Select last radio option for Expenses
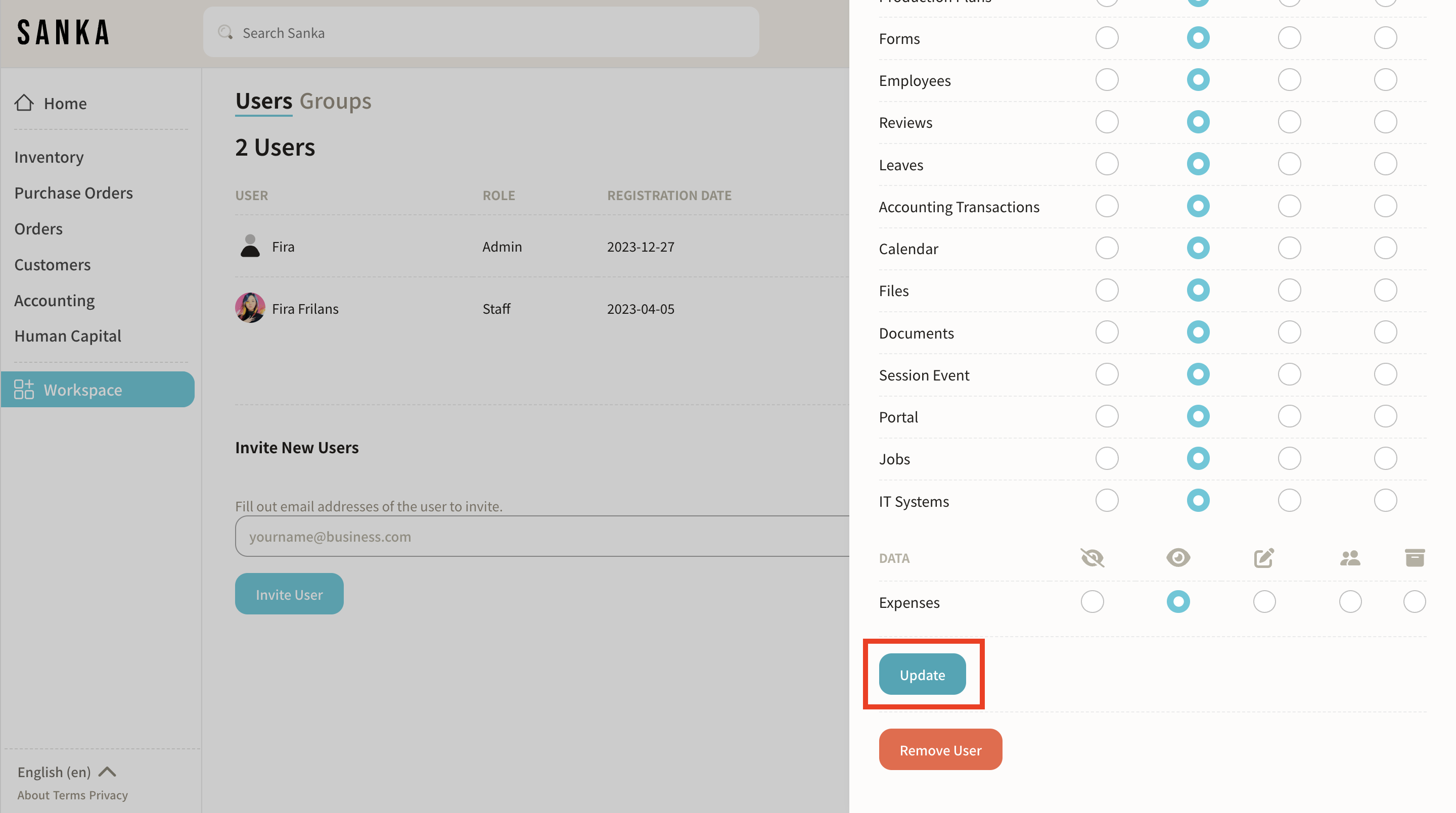 pyautogui.click(x=1414, y=602)
